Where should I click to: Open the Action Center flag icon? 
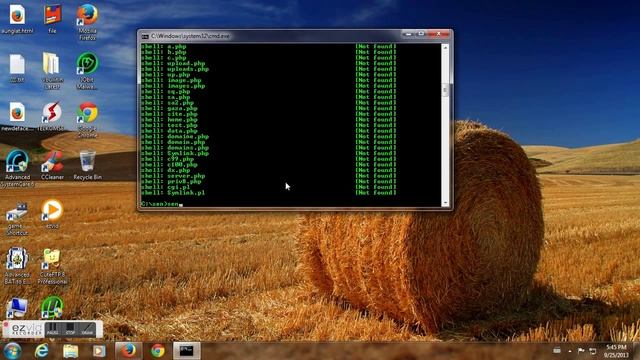pyautogui.click(x=581, y=351)
